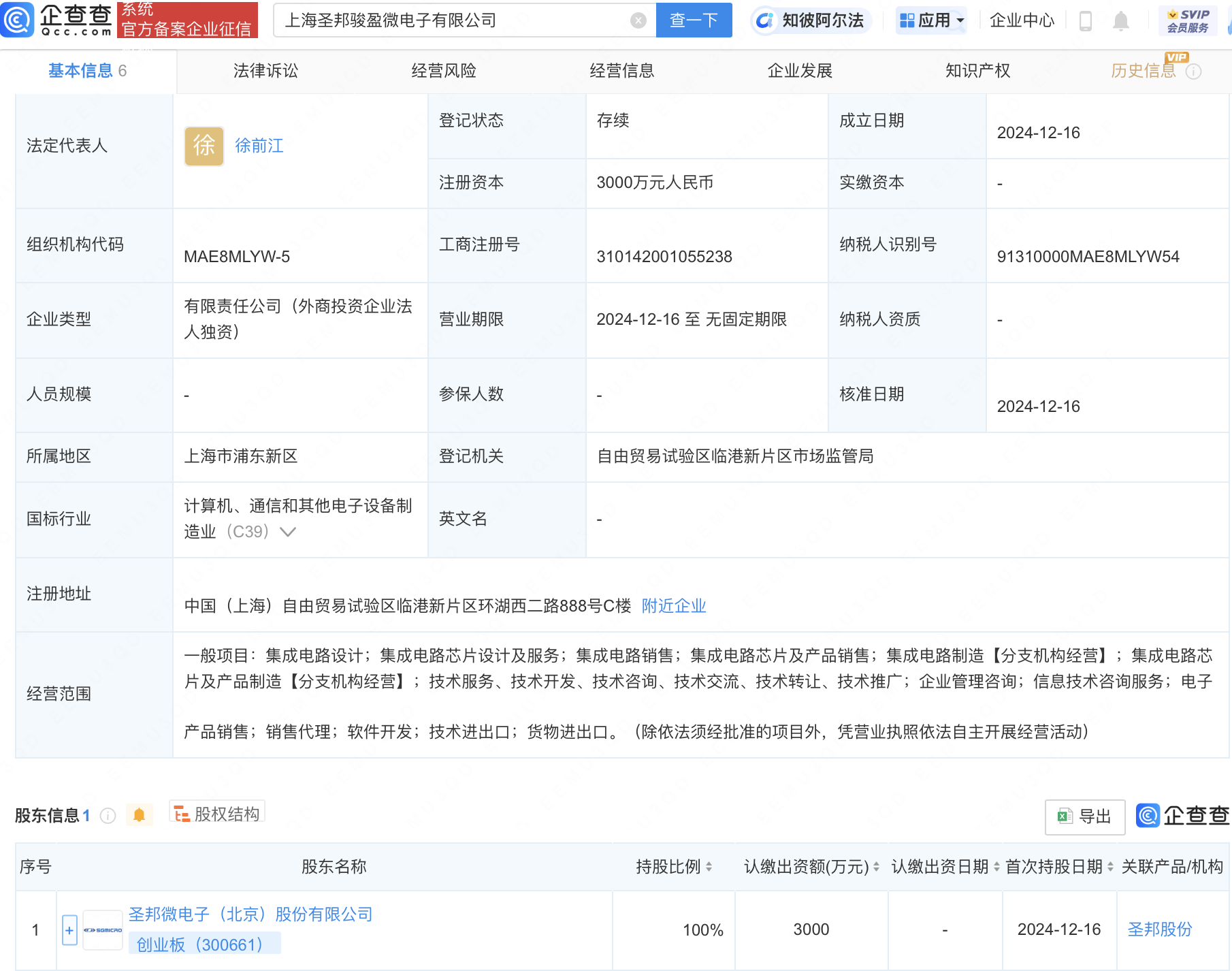Viewport: 1232px width, 971px height.
Task: Click 官方备案企业征信 red banner
Action: 187,20
